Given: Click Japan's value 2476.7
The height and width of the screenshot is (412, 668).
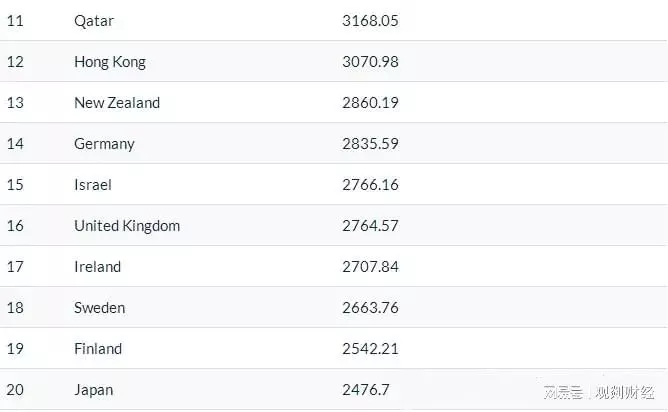Looking at the screenshot, I should (x=366, y=389).
